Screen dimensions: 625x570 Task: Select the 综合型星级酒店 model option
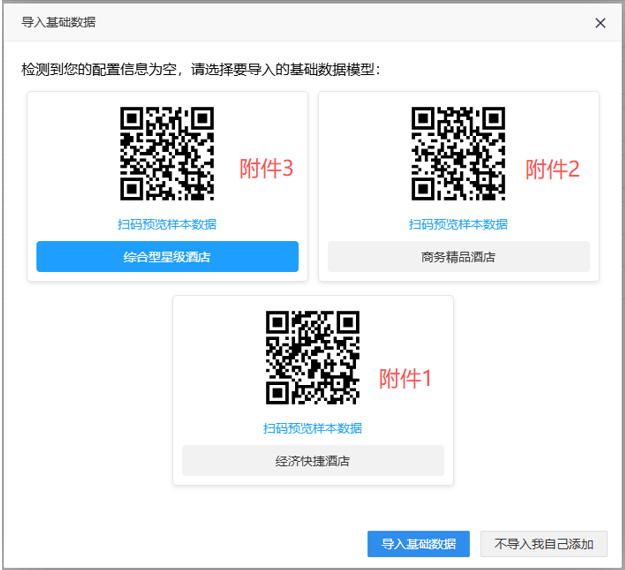tap(167, 257)
